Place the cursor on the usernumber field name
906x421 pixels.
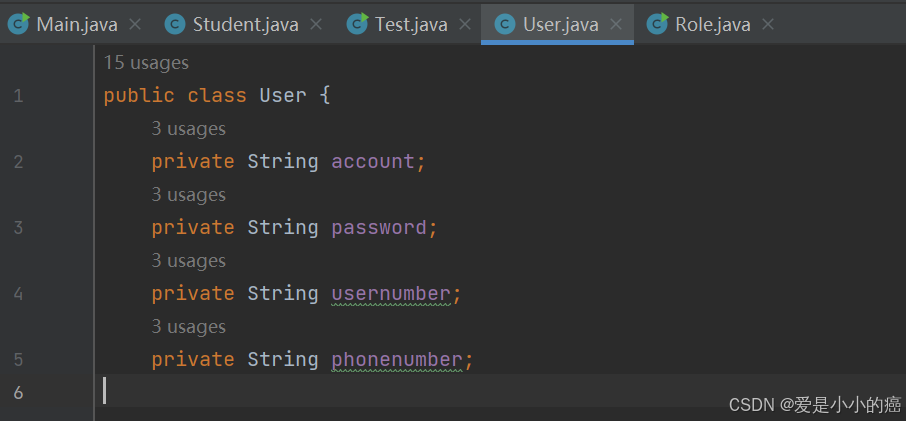(391, 294)
